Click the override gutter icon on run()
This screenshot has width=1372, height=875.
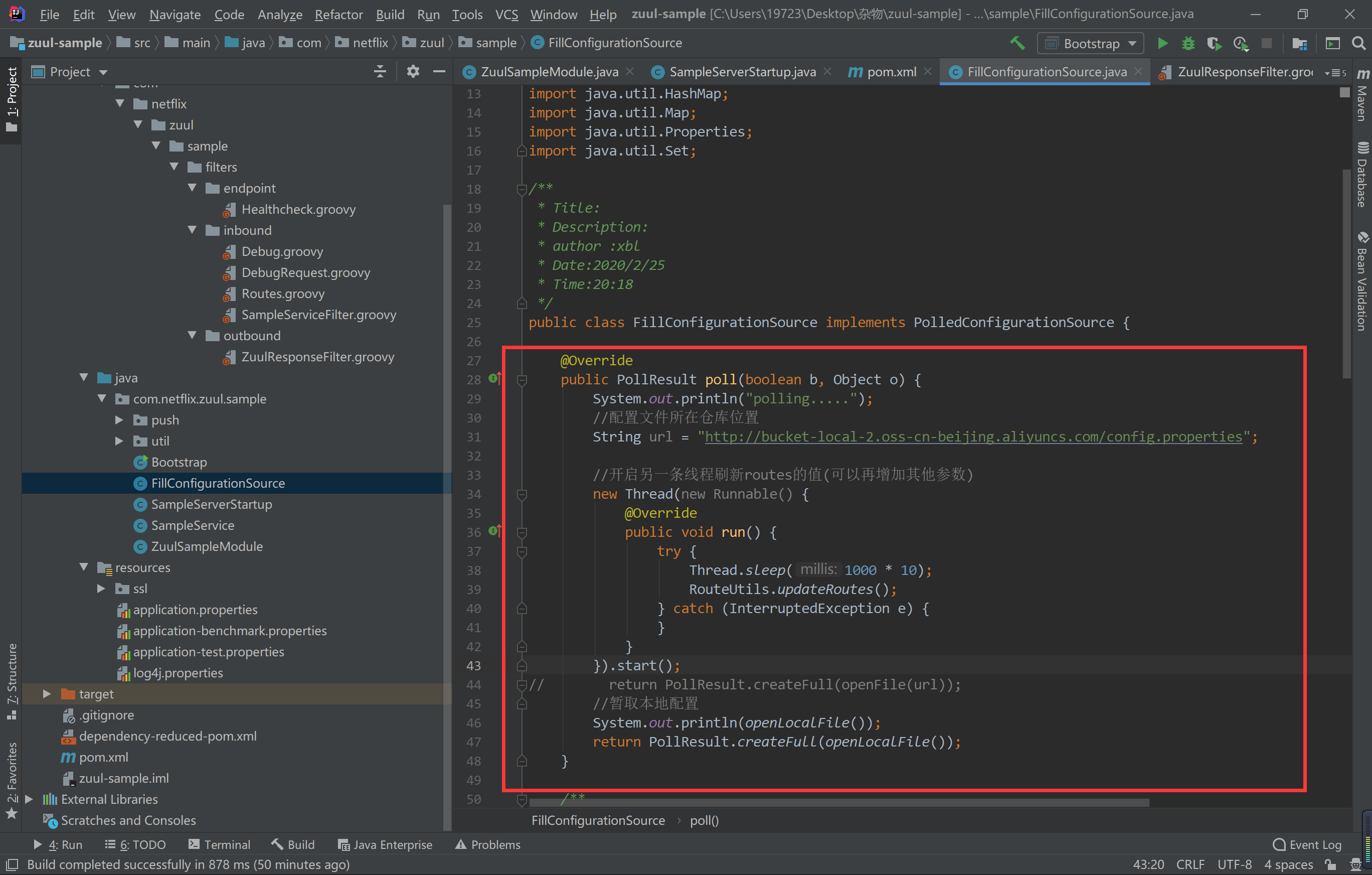[x=494, y=531]
